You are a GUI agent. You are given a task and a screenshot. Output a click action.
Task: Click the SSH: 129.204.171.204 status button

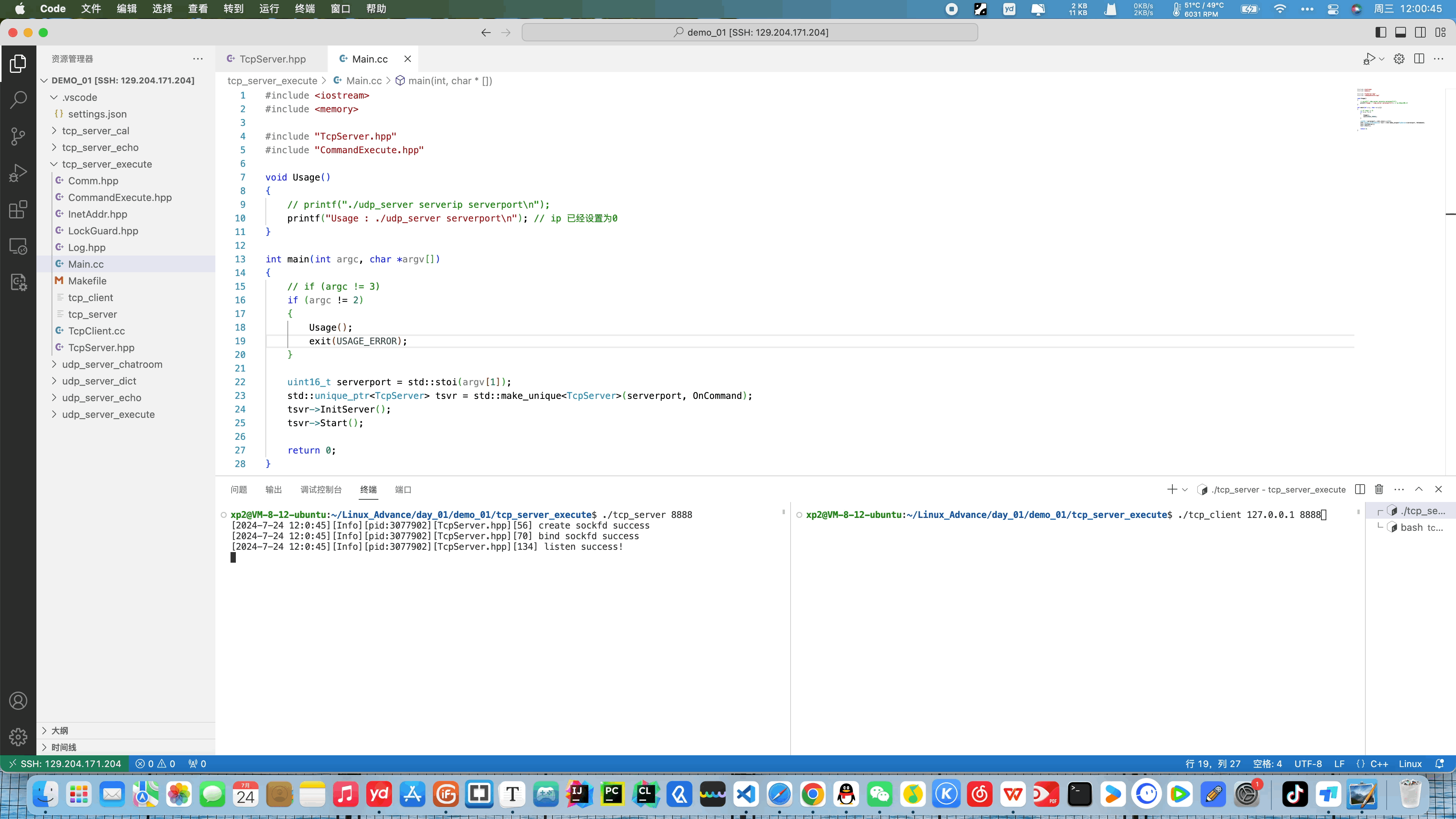[64, 764]
